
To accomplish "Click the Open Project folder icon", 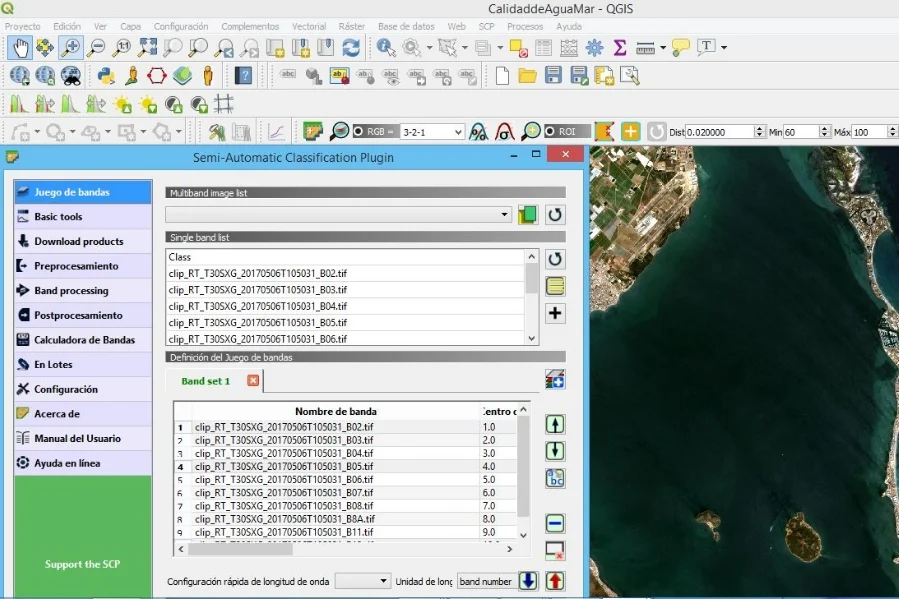I will pos(527,76).
